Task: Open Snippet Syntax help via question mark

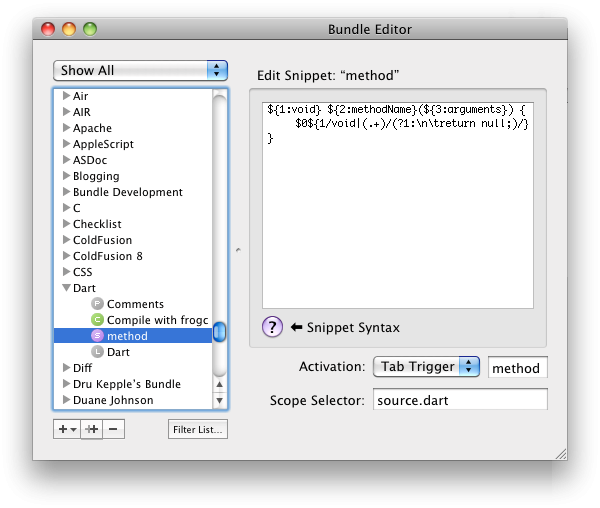Action: point(272,327)
